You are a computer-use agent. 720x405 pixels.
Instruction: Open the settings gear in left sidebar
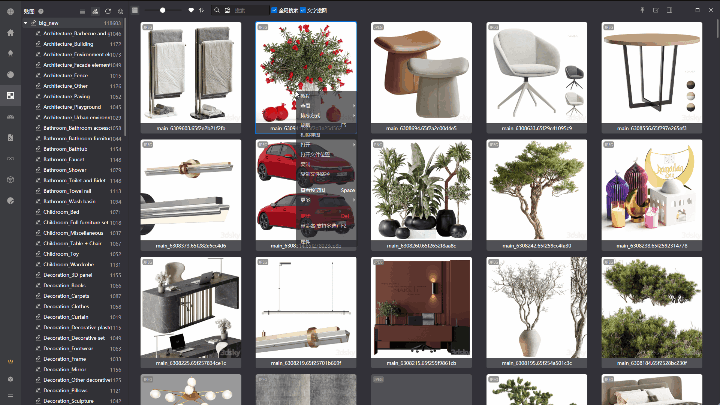(10, 379)
